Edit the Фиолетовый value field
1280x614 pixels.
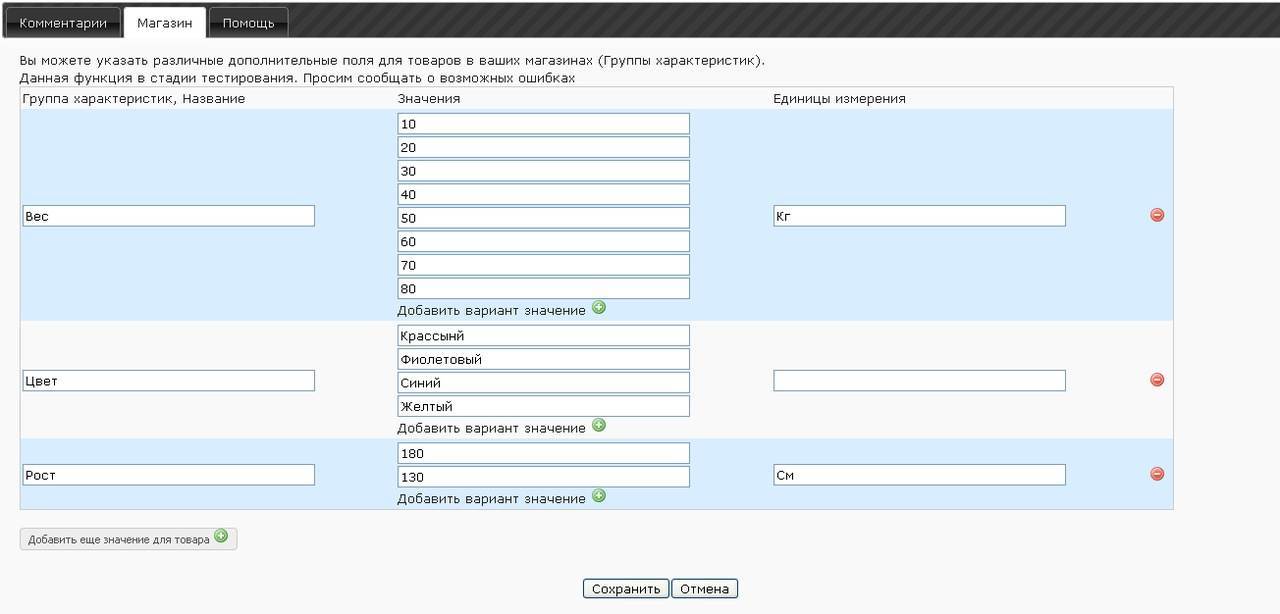[x=543, y=359]
